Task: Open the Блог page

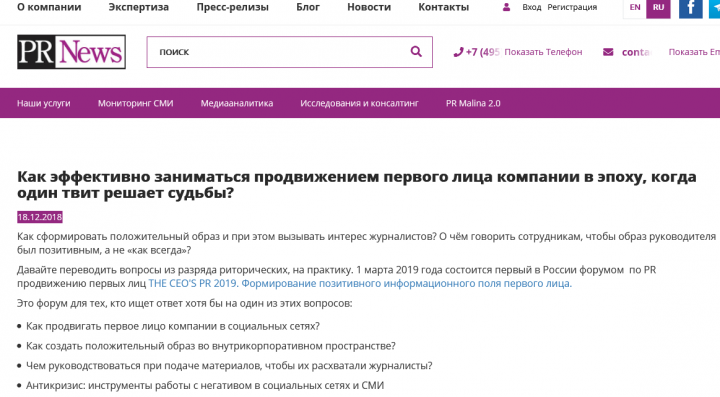Action: point(308,7)
